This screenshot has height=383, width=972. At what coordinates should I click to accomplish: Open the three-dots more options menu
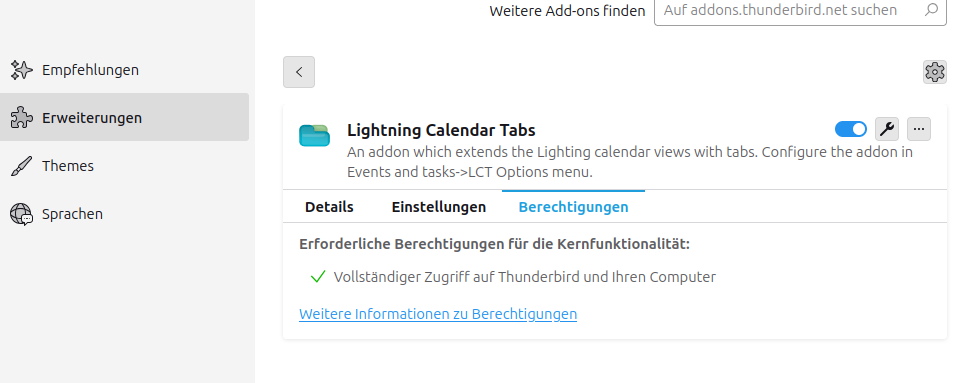(x=919, y=129)
